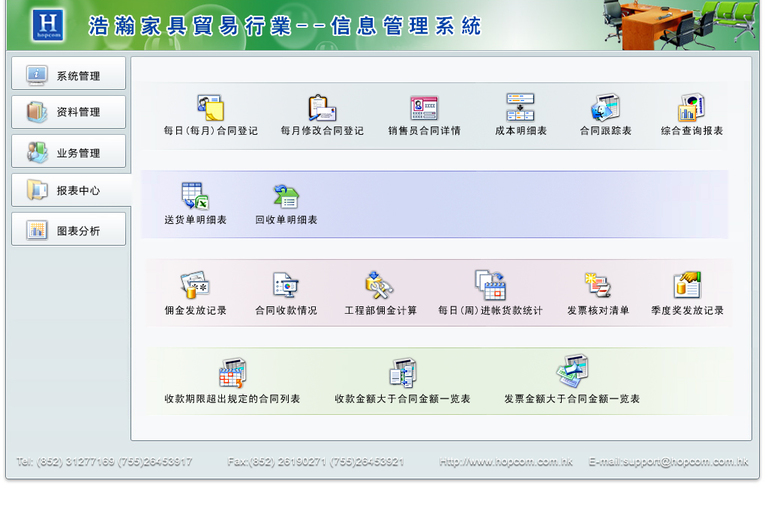Image resolution: width=768 pixels, height=522 pixels.
Task: Open 销售员合同详情 icon
Action: point(424,108)
